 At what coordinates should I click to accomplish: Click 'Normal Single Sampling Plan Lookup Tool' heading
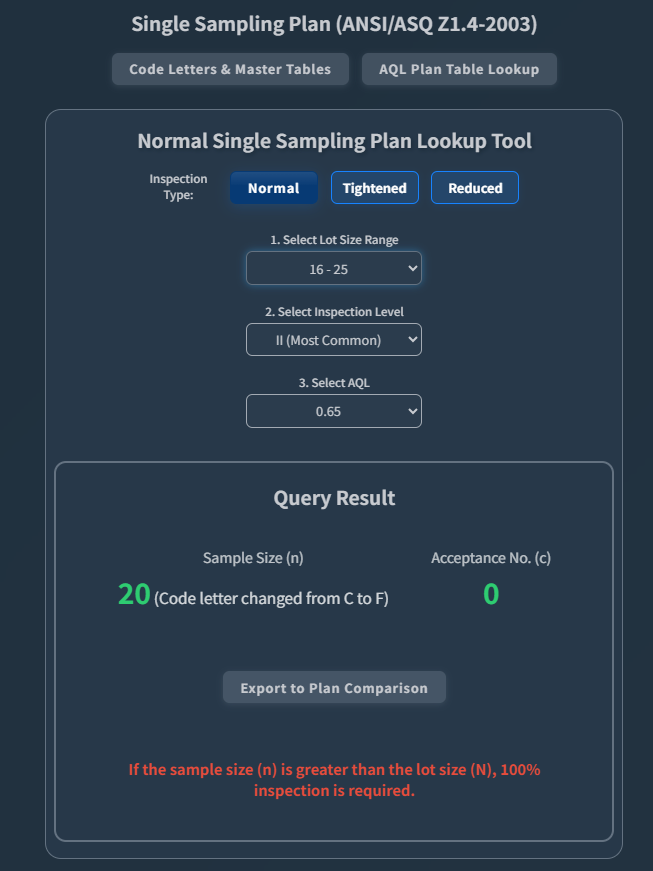pyautogui.click(x=334, y=141)
